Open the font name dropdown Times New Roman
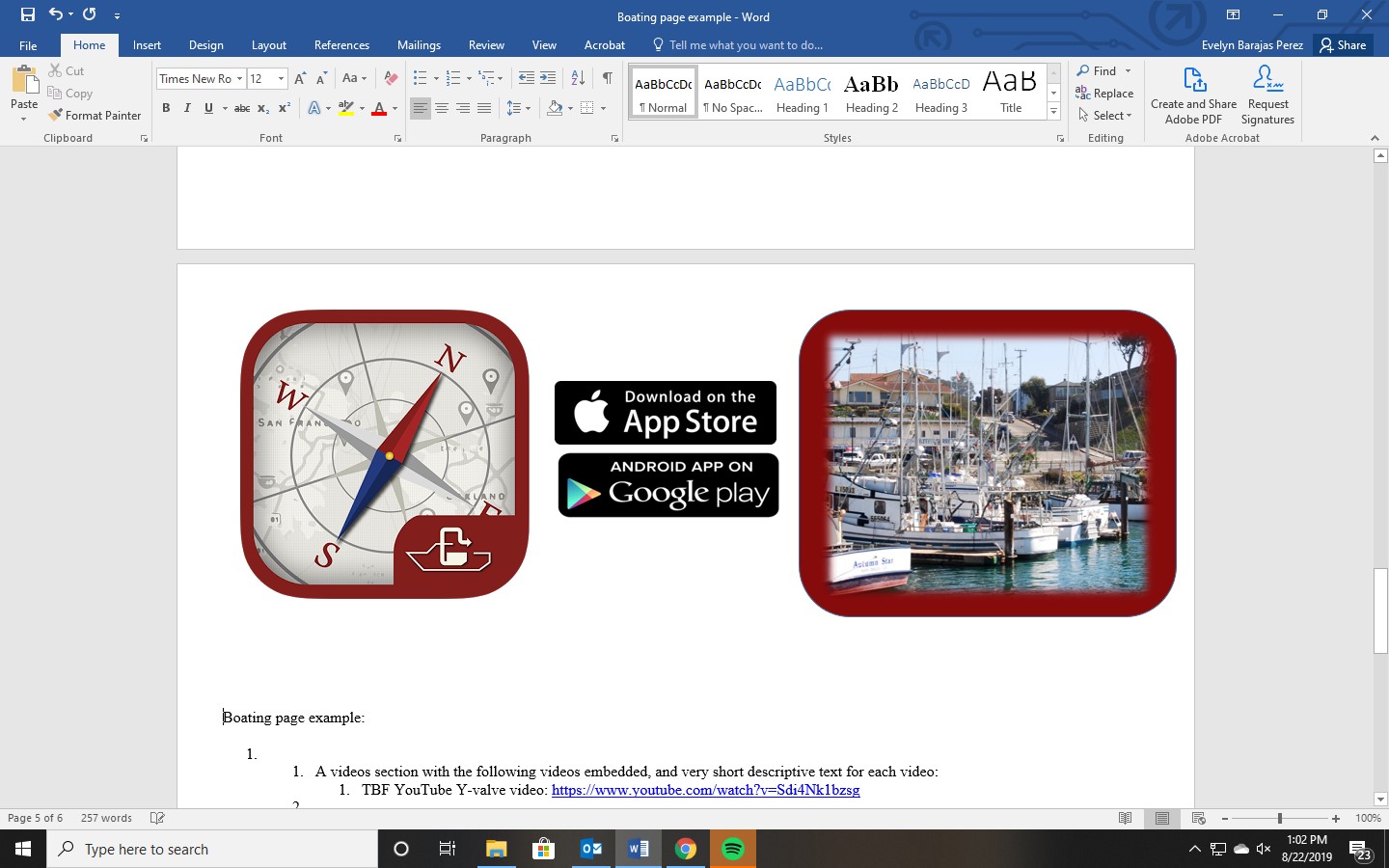The height and width of the screenshot is (868, 1389). 239,79
